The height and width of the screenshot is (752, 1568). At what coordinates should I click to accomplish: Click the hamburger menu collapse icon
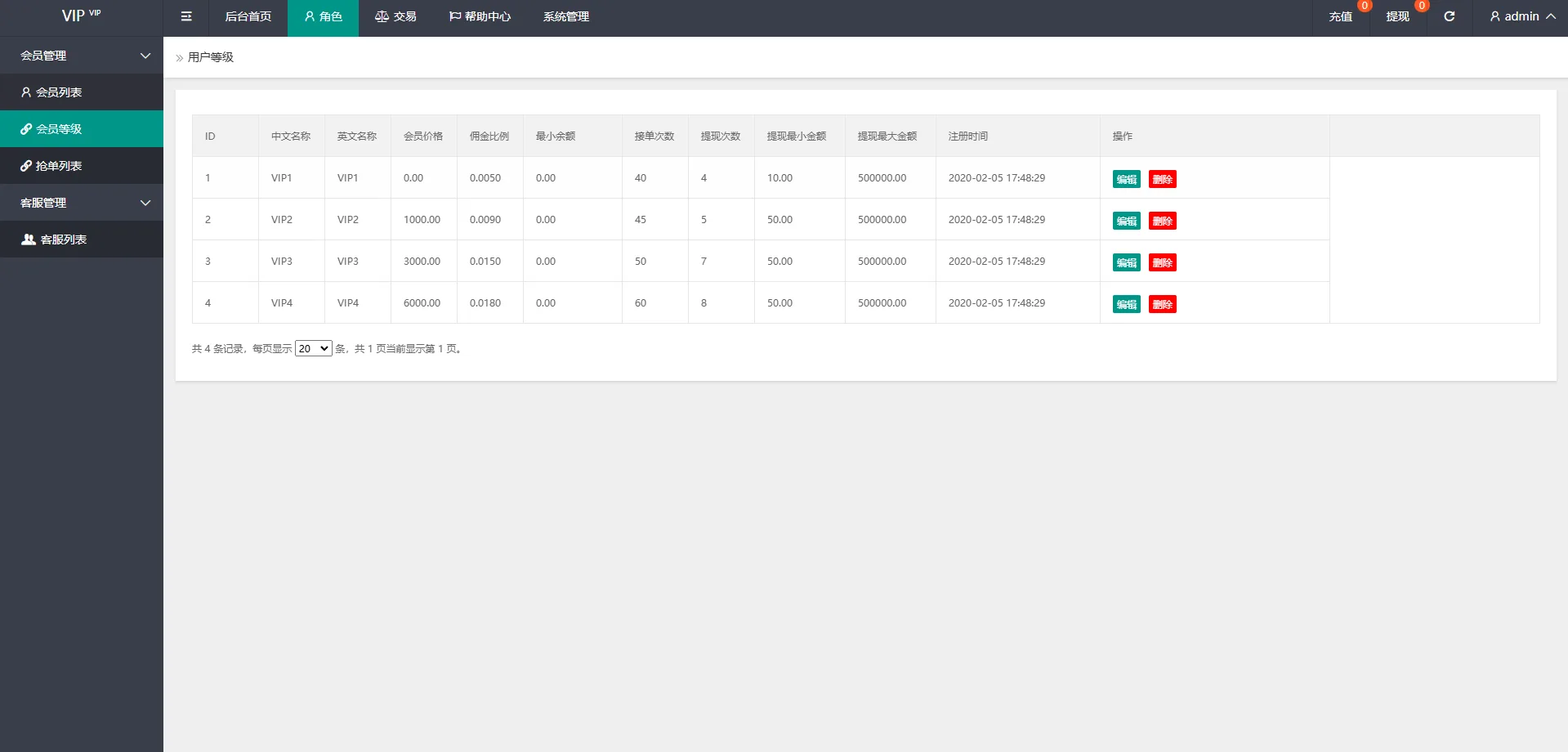point(186,16)
